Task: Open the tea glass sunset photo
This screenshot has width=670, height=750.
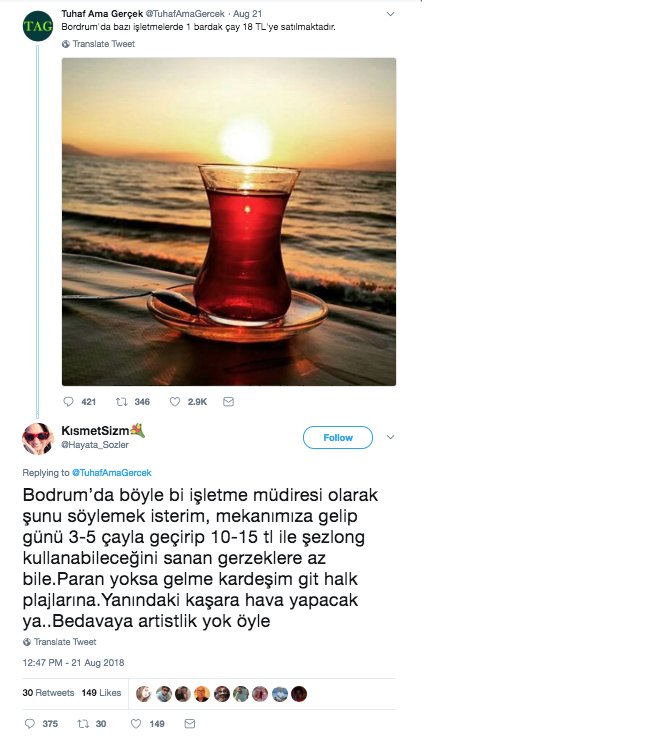Action: point(229,221)
